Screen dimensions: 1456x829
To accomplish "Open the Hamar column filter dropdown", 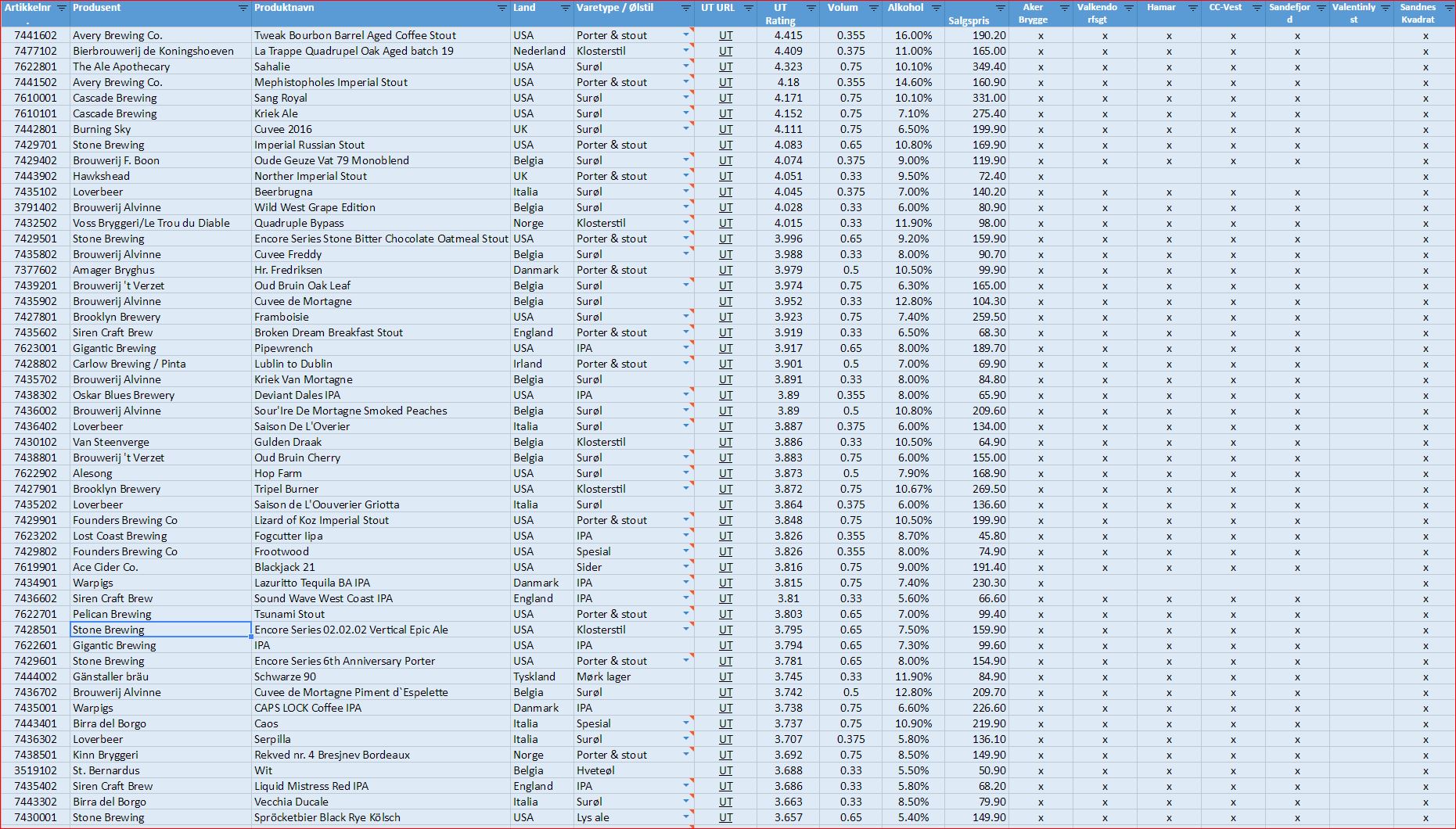I will pos(1192,8).
